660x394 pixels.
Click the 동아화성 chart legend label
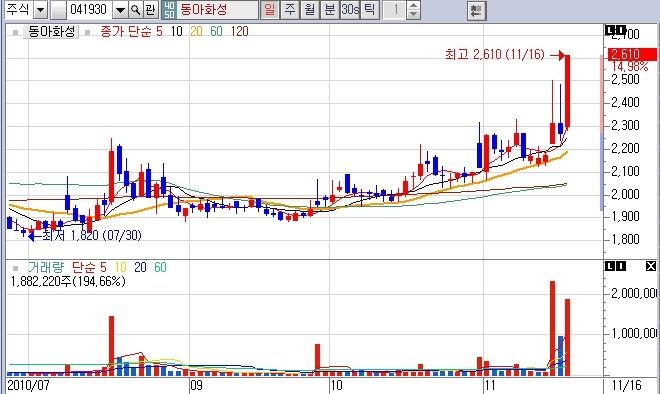tap(51, 31)
